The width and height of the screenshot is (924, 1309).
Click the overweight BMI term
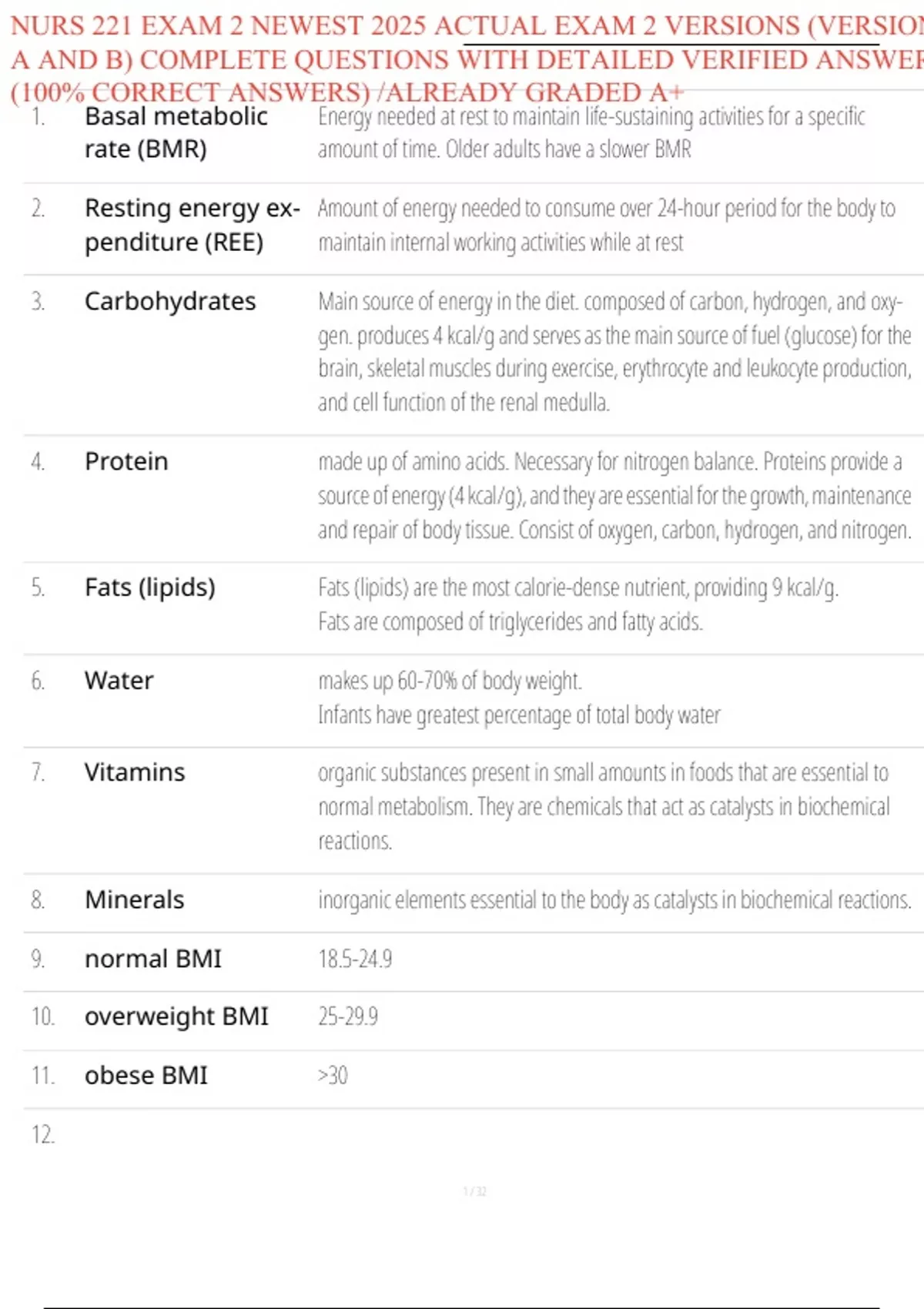tap(176, 1016)
